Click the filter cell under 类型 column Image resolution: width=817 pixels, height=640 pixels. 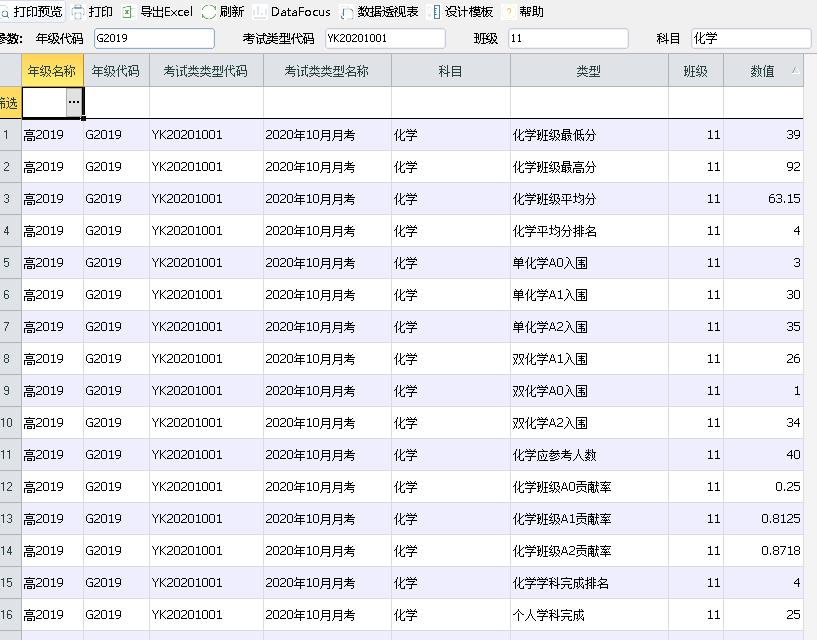pyautogui.click(x=589, y=103)
